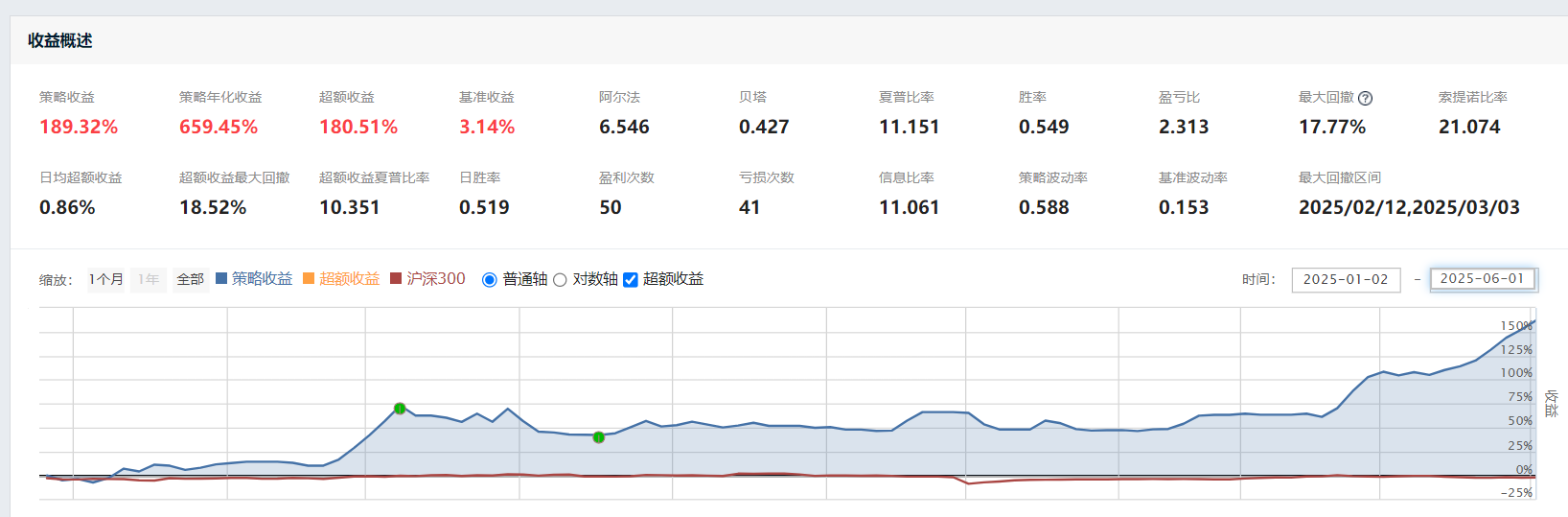Screen dimensions: 1568x517
Task: Set zoom range to 全部
Action: pos(191,279)
